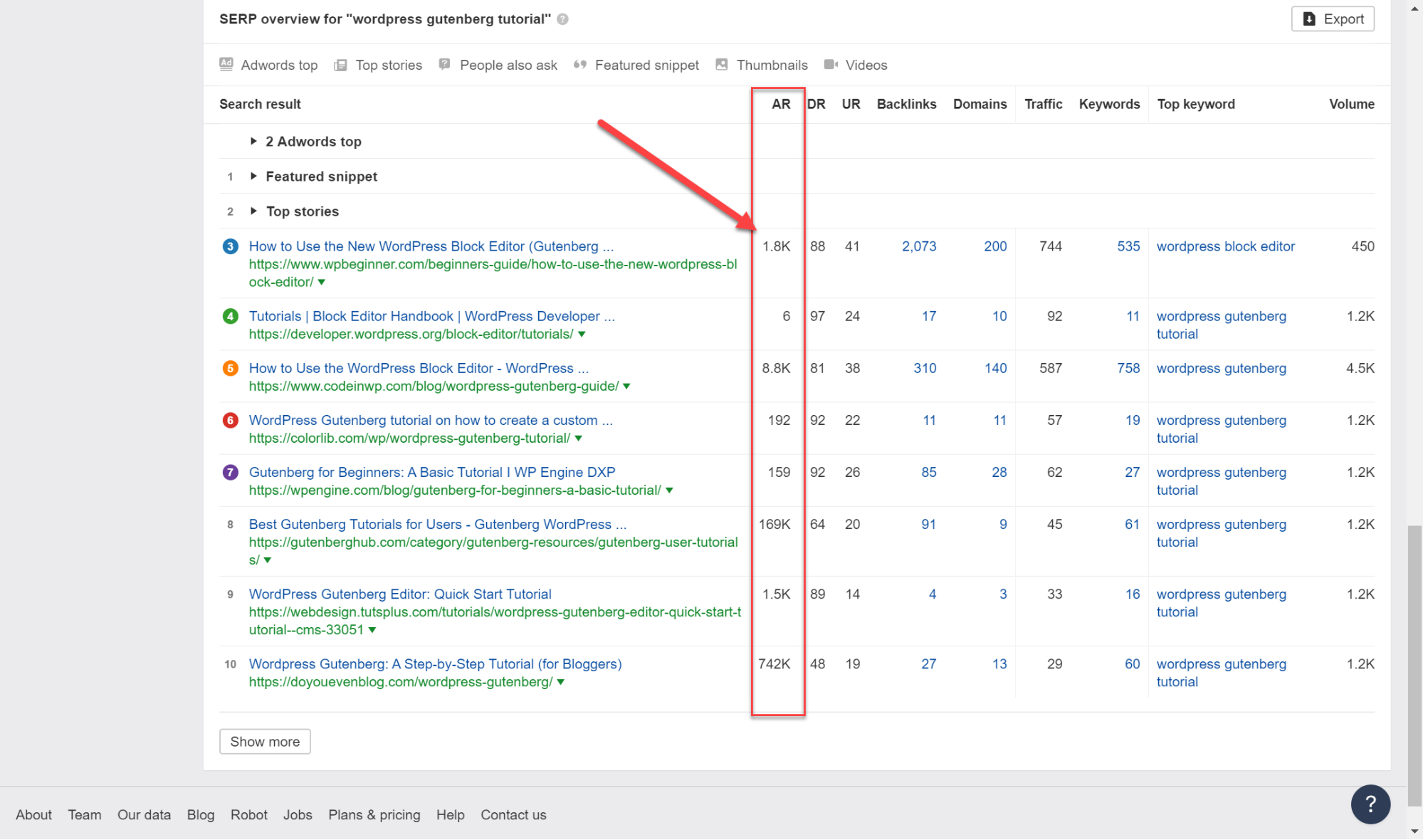Click the red position 6 badge

pyautogui.click(x=230, y=420)
